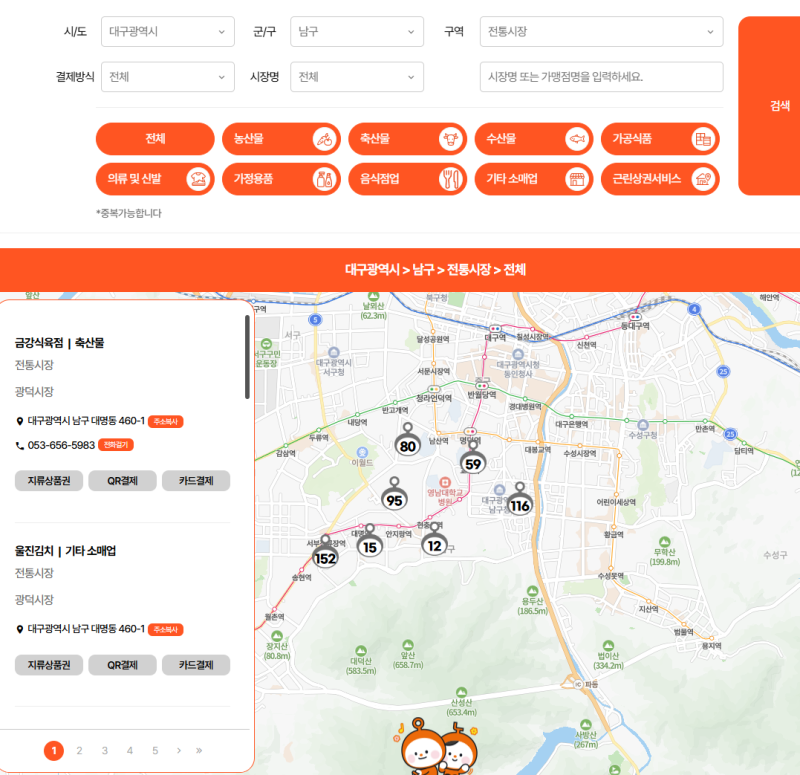This screenshot has height=775, width=800.
Task: Open the 군/구 dropdown showing 남구
Action: [357, 32]
